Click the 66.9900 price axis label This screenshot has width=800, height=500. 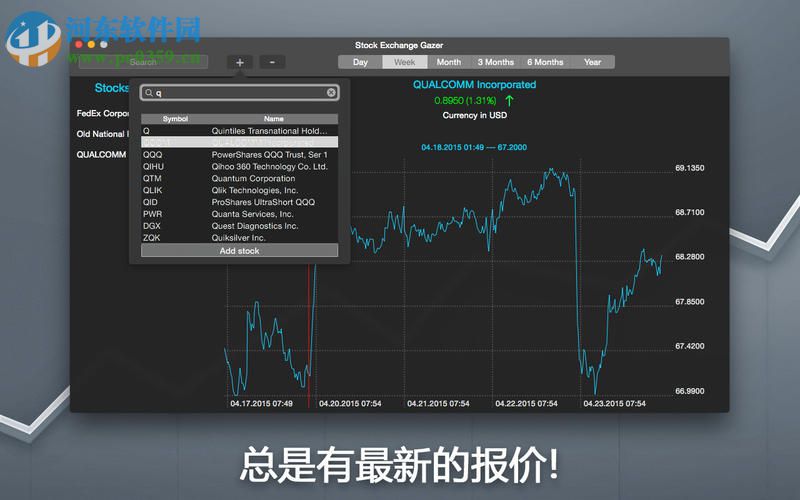[x=690, y=391]
